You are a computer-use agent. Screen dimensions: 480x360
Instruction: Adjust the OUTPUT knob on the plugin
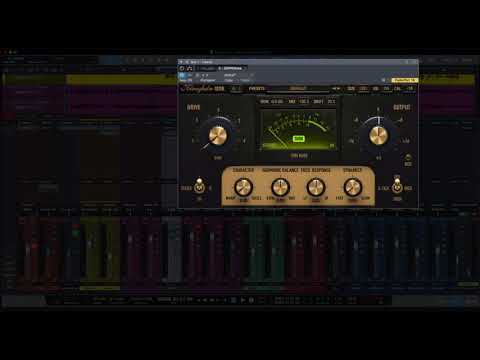pos(378,135)
